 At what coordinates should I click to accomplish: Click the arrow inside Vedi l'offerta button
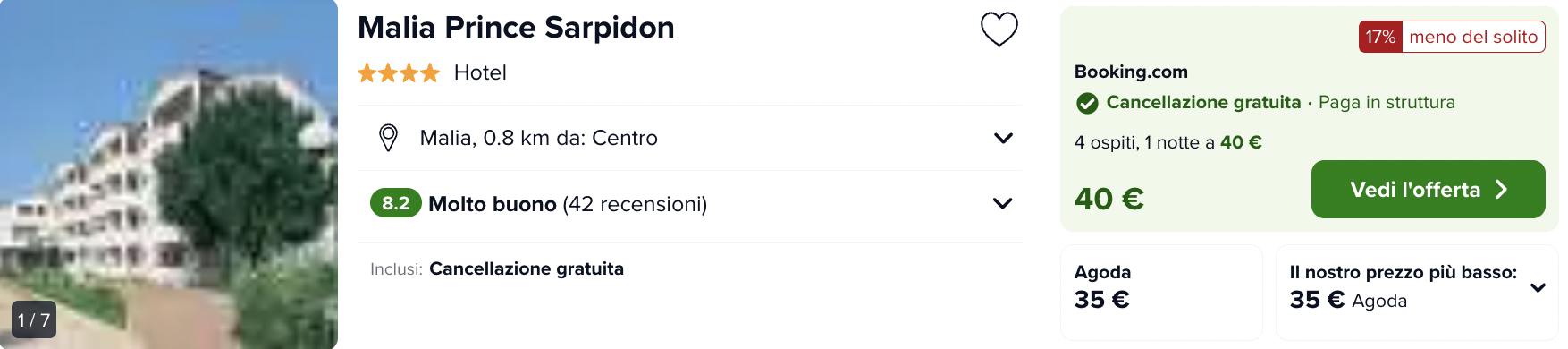(x=1502, y=190)
